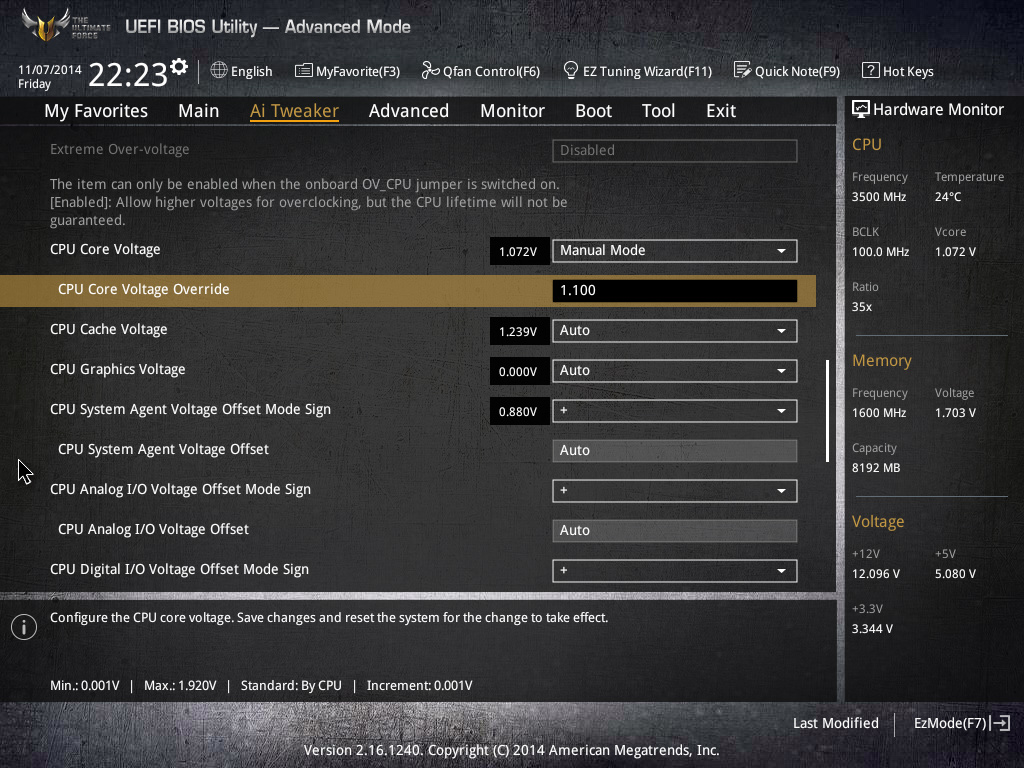The width and height of the screenshot is (1024, 768).
Task: Click the 22:23 clock display
Action: coord(128,74)
